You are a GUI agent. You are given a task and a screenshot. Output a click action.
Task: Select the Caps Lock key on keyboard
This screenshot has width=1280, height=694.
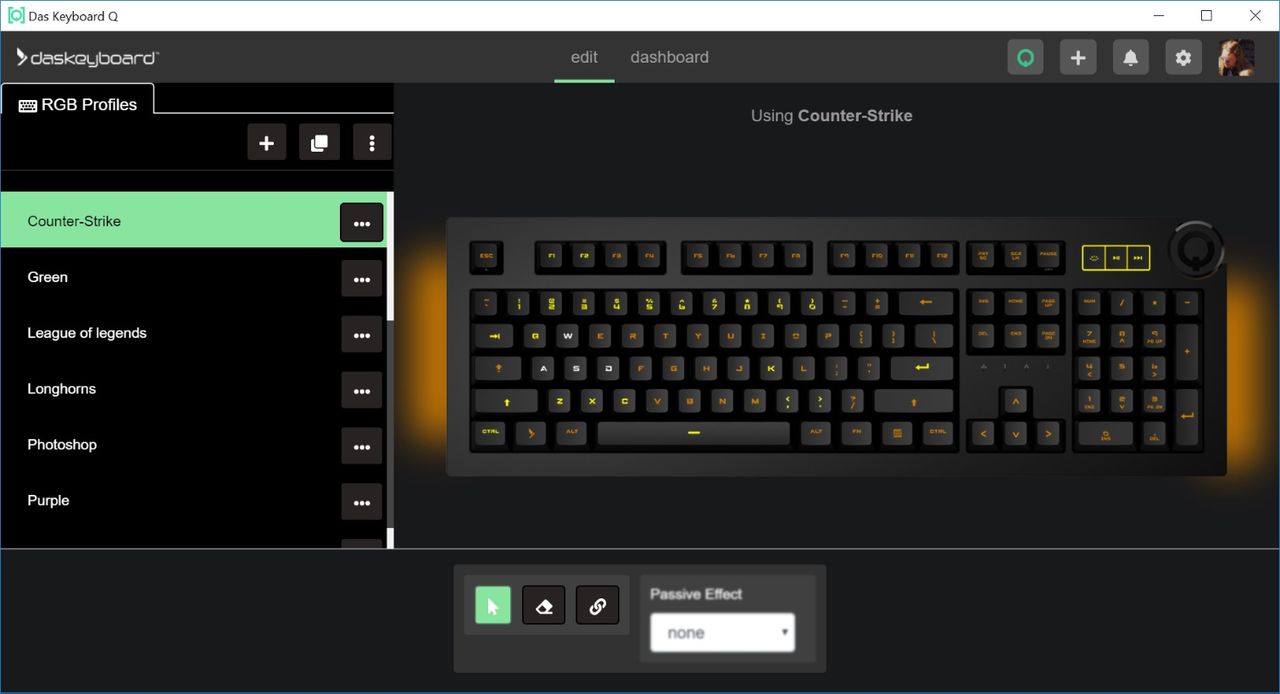point(499,369)
